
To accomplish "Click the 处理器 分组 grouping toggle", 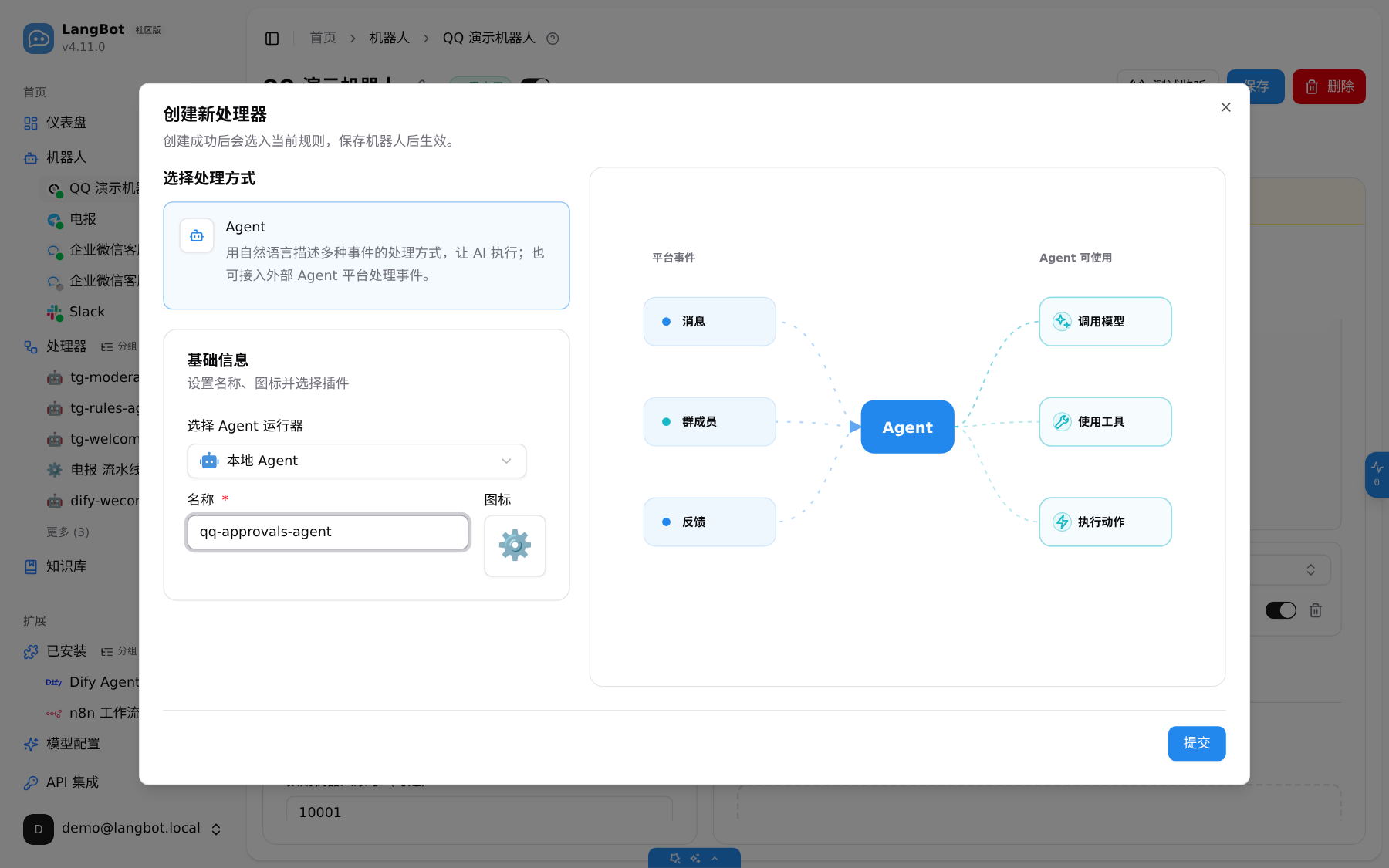I will click(x=119, y=346).
